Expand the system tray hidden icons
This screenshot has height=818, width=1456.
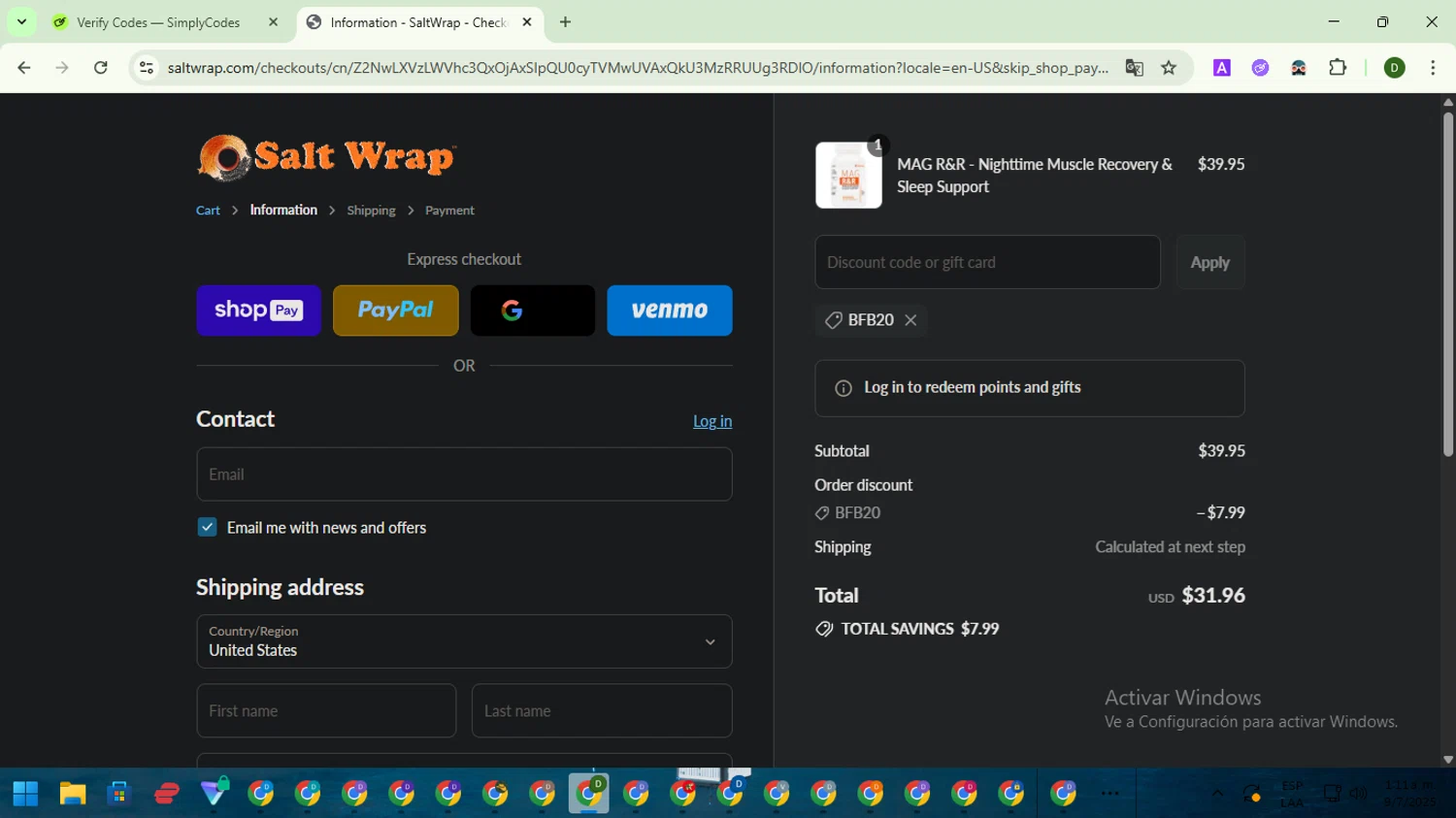coord(1217,794)
